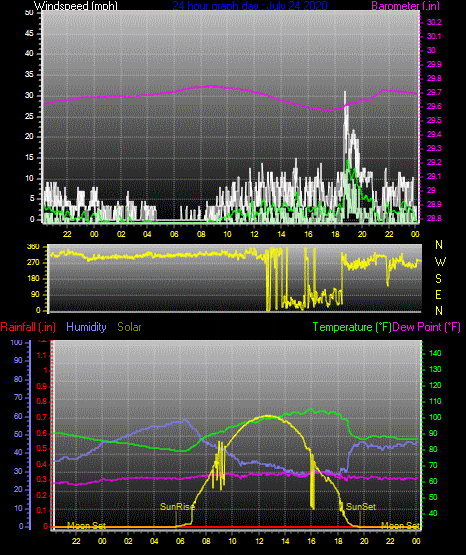
Task: Click '270' on the wind direction axis
Action: [x=33, y=263]
